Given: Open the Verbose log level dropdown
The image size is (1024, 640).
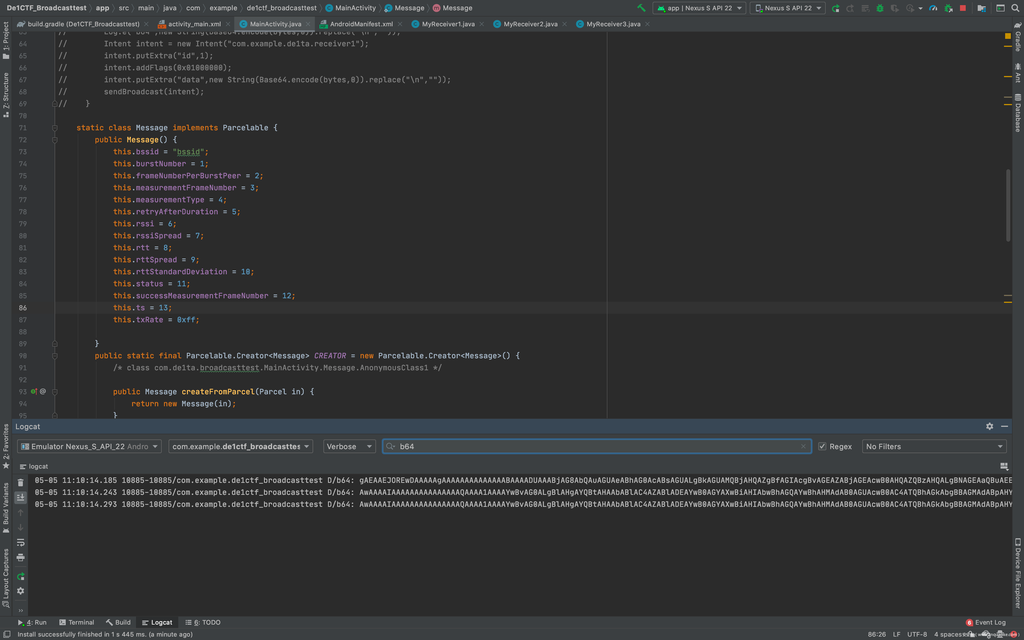Looking at the screenshot, I should point(349,446).
